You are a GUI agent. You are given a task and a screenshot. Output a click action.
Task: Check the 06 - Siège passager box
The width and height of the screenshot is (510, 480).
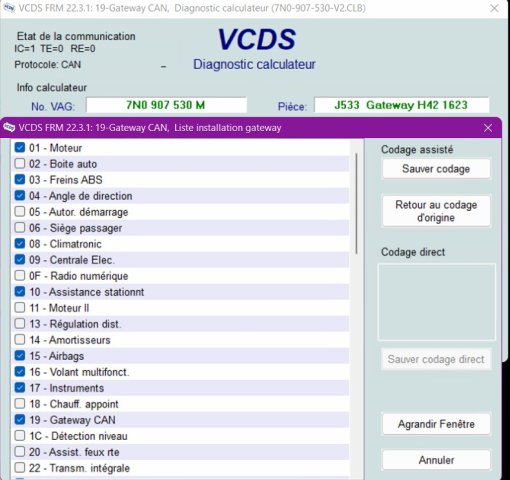tap(20, 227)
